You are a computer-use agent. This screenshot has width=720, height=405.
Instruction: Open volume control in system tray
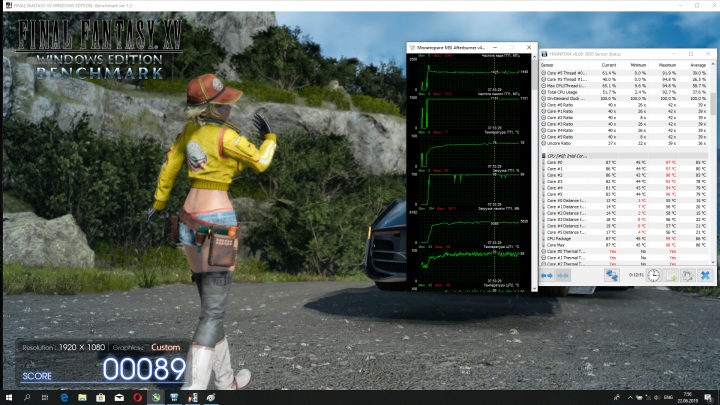[657, 398]
